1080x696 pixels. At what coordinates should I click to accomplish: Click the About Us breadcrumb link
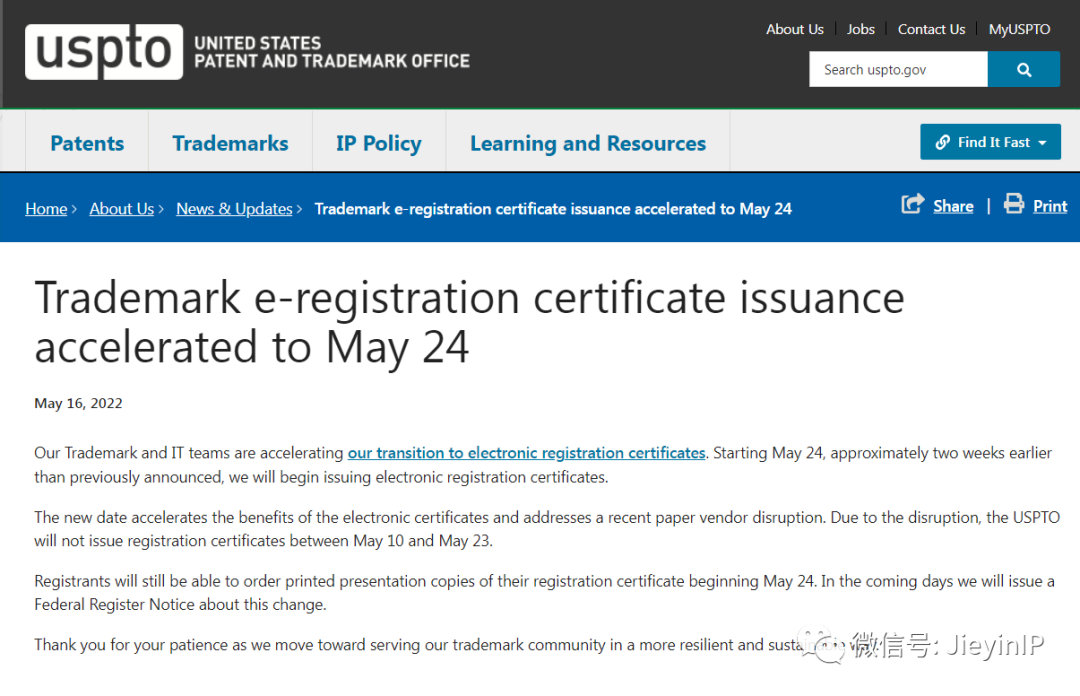click(x=121, y=209)
